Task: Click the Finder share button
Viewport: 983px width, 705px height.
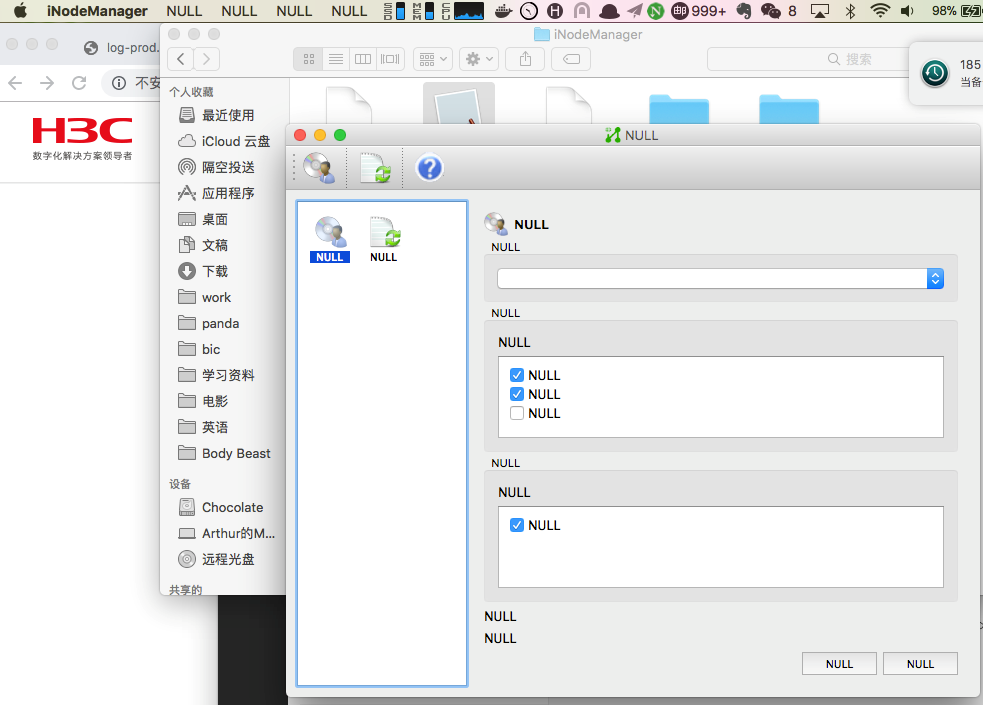Action: point(525,59)
